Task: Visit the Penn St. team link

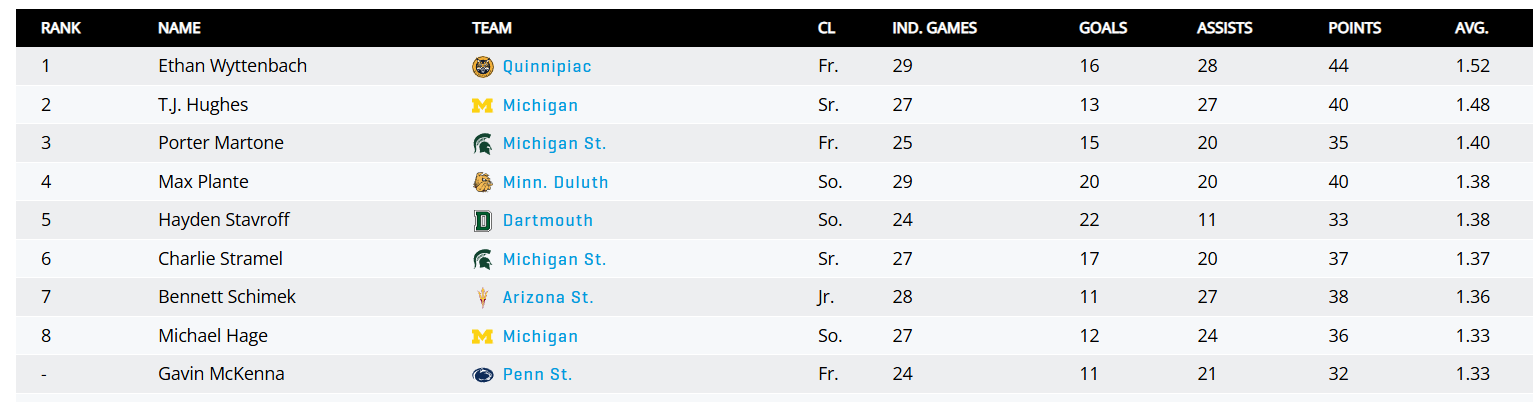Action: [537, 375]
